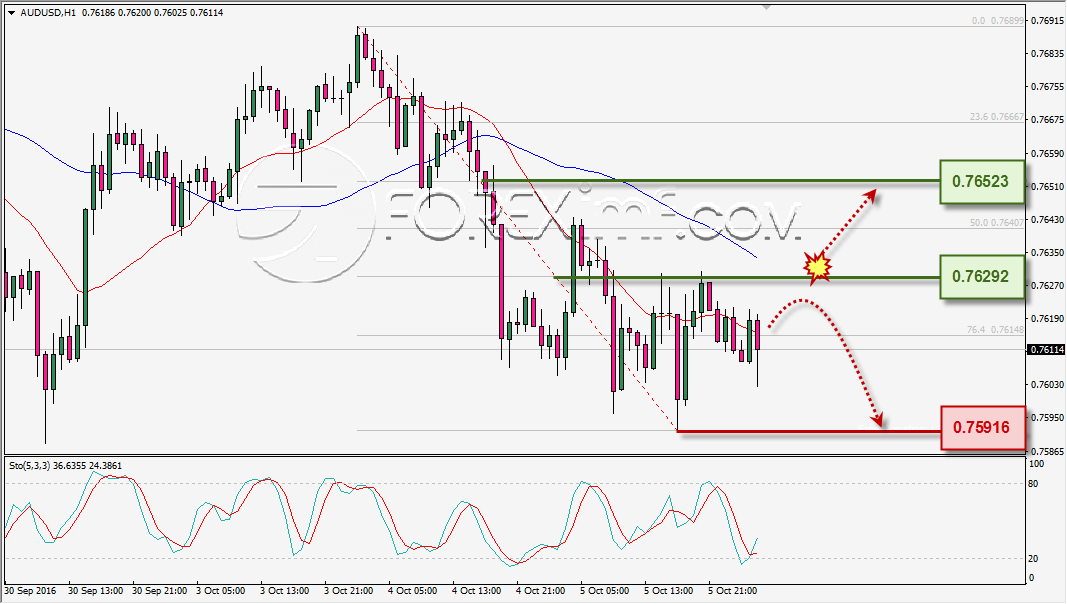1067x604 pixels.
Task: Click the 4 Oct 13:00 time label
Action: pyautogui.click(x=476, y=590)
